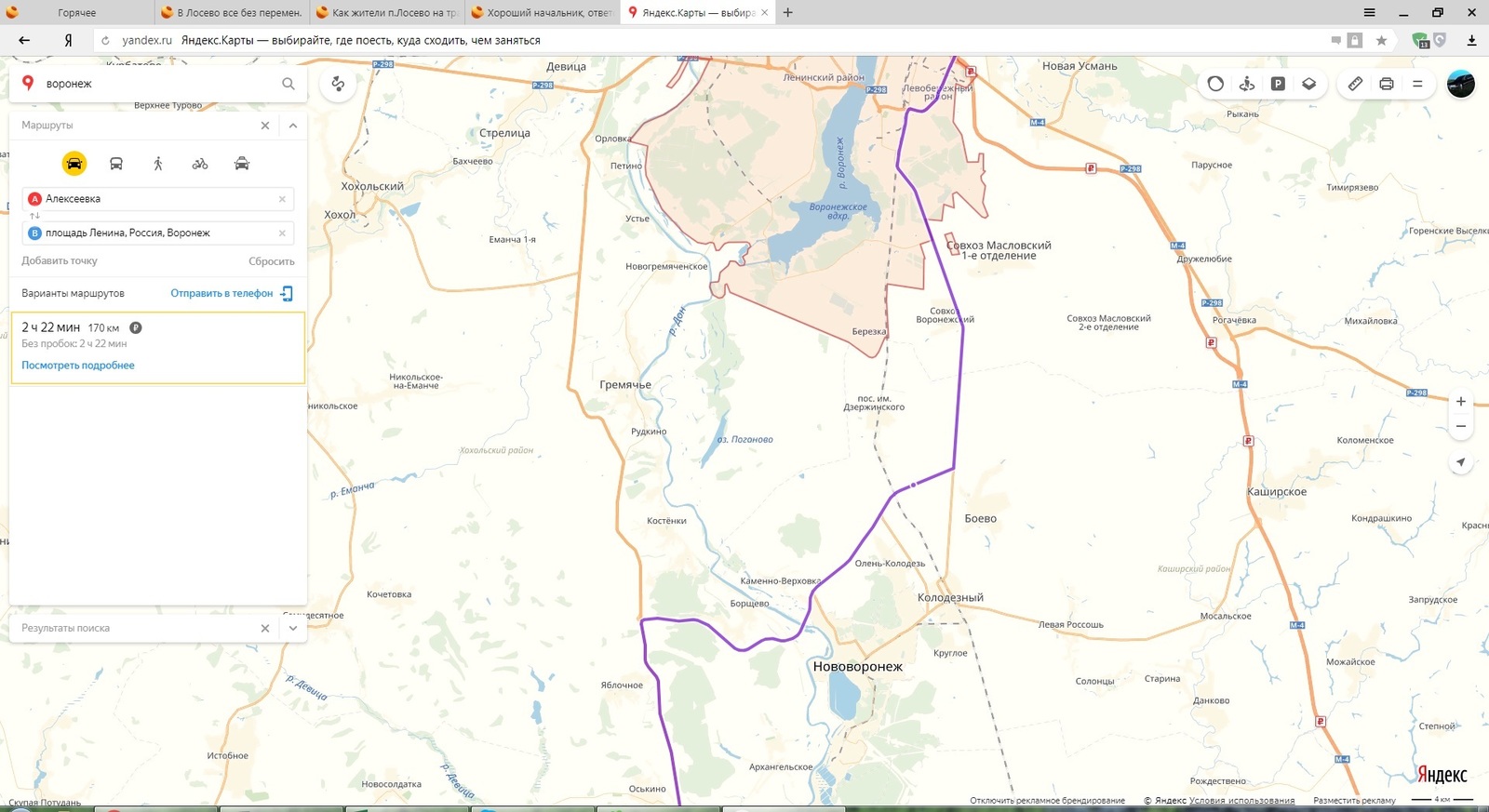The image size is (1489, 812).
Task: Click the print map icon
Action: tap(1386, 84)
